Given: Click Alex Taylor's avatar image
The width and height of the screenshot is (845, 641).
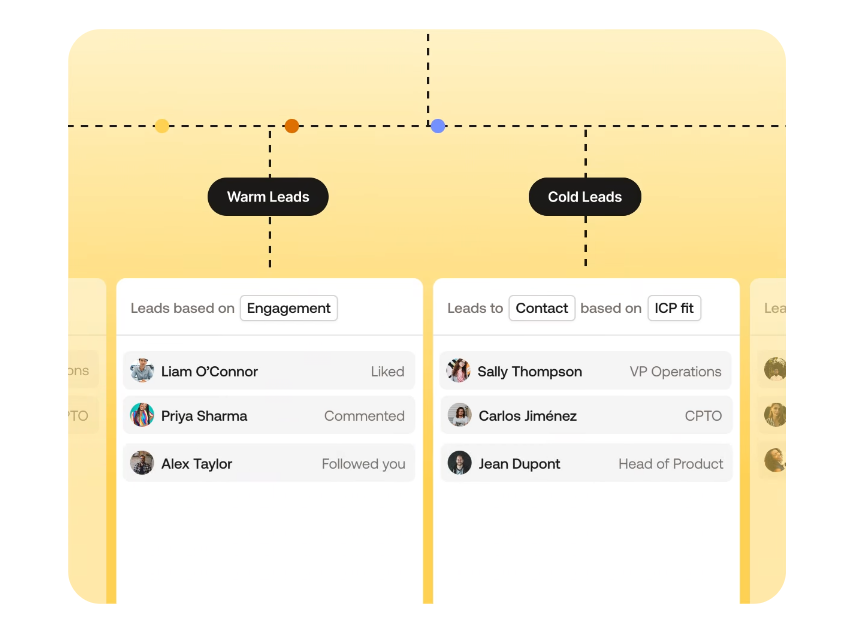Looking at the screenshot, I should (142, 463).
